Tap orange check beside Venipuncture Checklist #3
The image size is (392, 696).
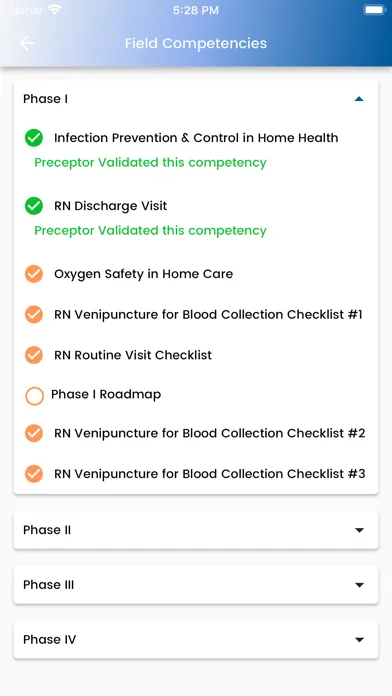coord(34,474)
